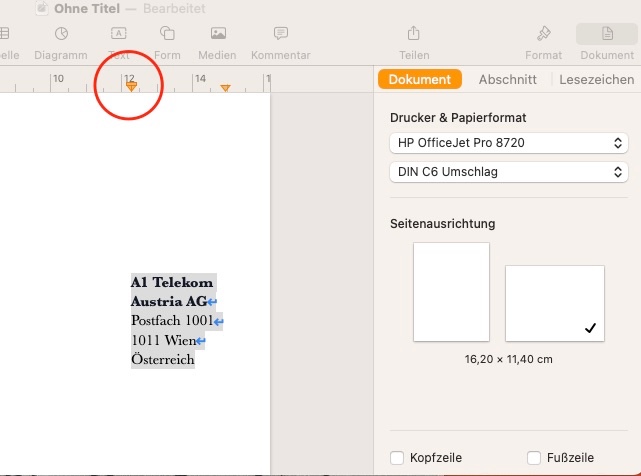Expand the DIN C6 Umschlag paper size dropdown

tap(508, 172)
